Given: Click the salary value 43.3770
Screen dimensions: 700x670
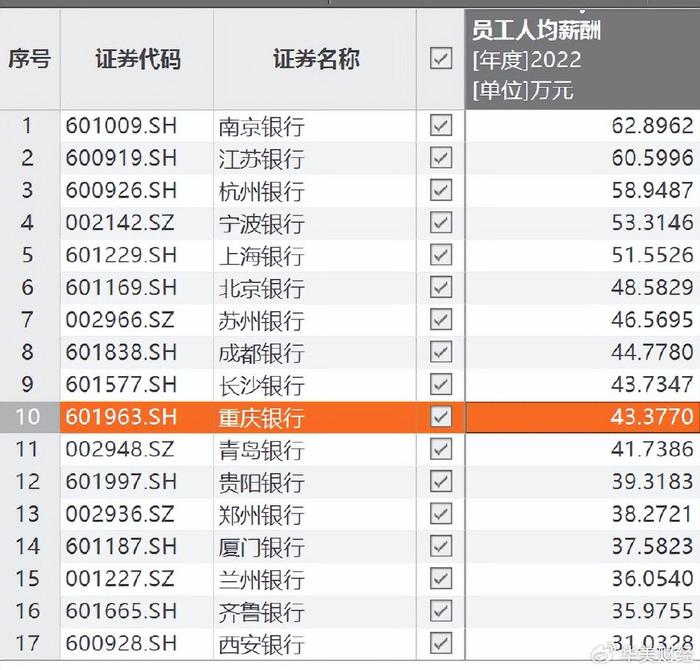Looking at the screenshot, I should coord(652,417).
